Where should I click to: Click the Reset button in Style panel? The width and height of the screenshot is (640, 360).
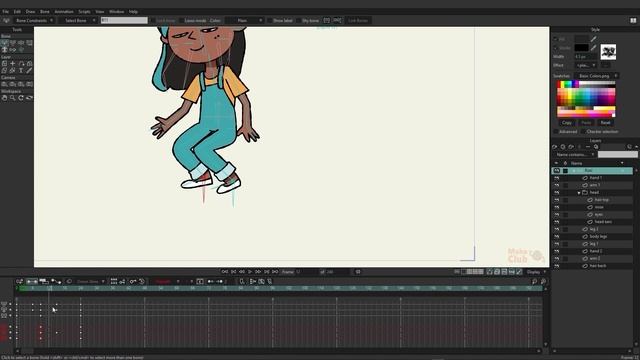tap(605, 122)
